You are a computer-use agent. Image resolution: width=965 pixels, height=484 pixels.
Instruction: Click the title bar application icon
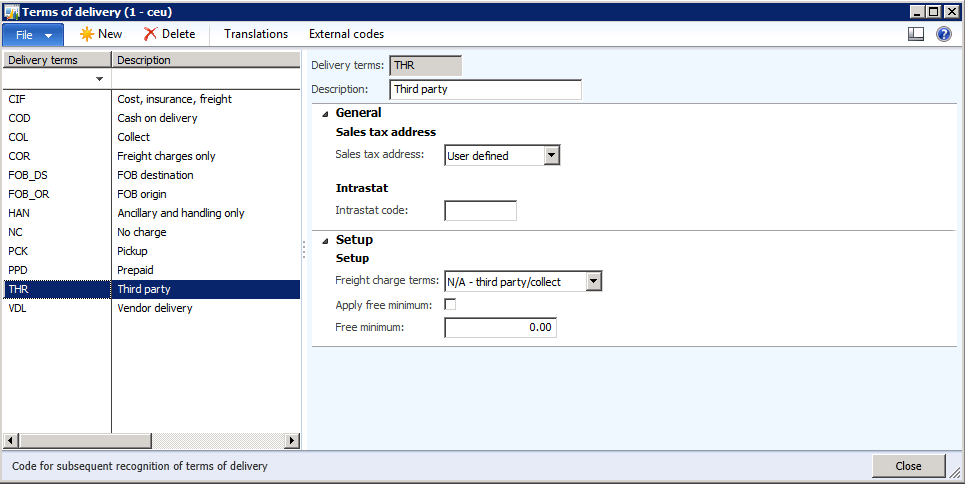coord(12,11)
